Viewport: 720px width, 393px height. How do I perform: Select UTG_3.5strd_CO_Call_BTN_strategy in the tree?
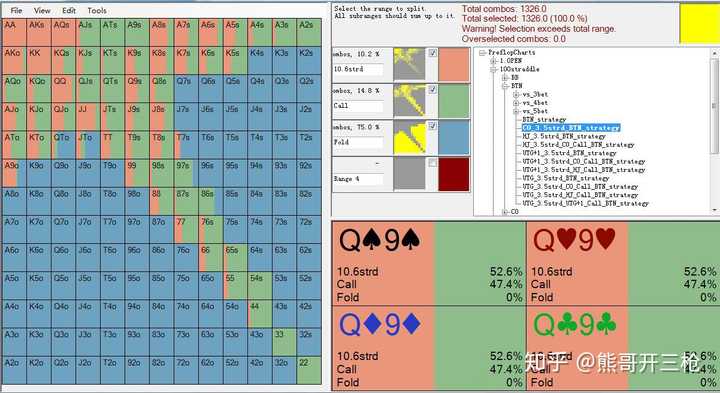[x=580, y=186]
